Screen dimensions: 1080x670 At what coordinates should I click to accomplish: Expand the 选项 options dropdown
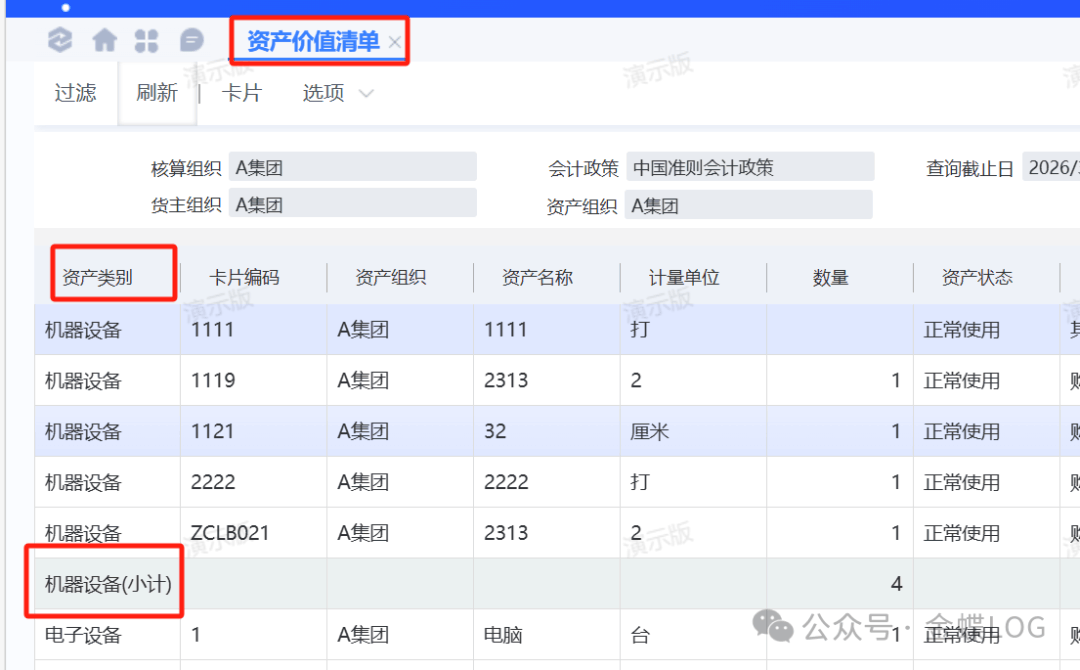[337, 93]
